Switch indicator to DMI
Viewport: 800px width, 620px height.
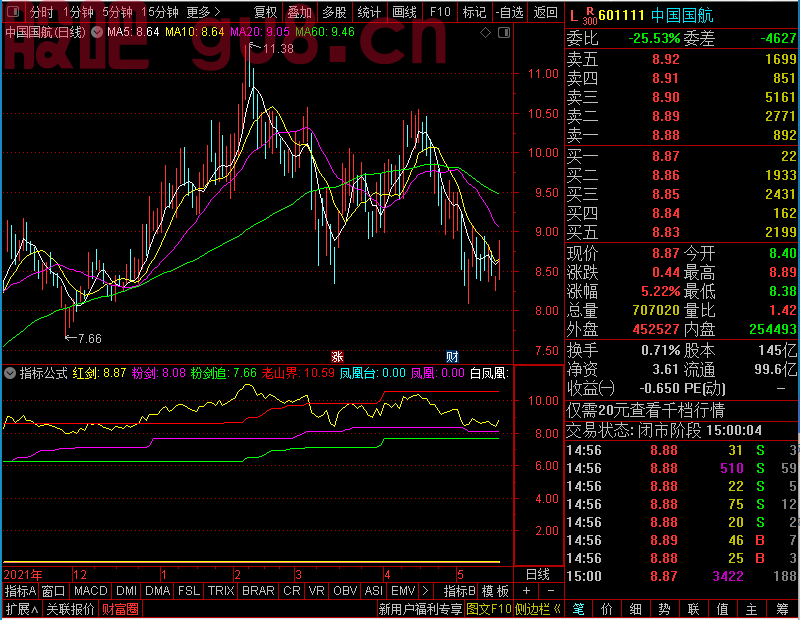(x=127, y=591)
